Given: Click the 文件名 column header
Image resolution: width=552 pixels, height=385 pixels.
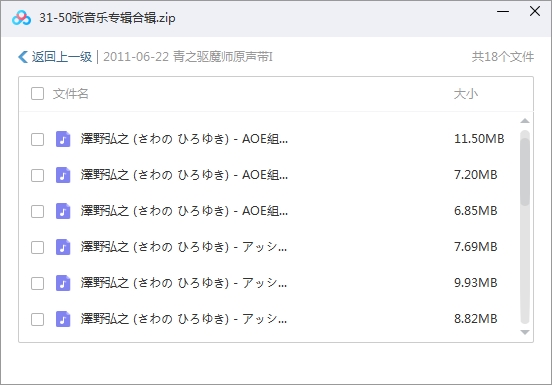Looking at the screenshot, I should 70,94.
